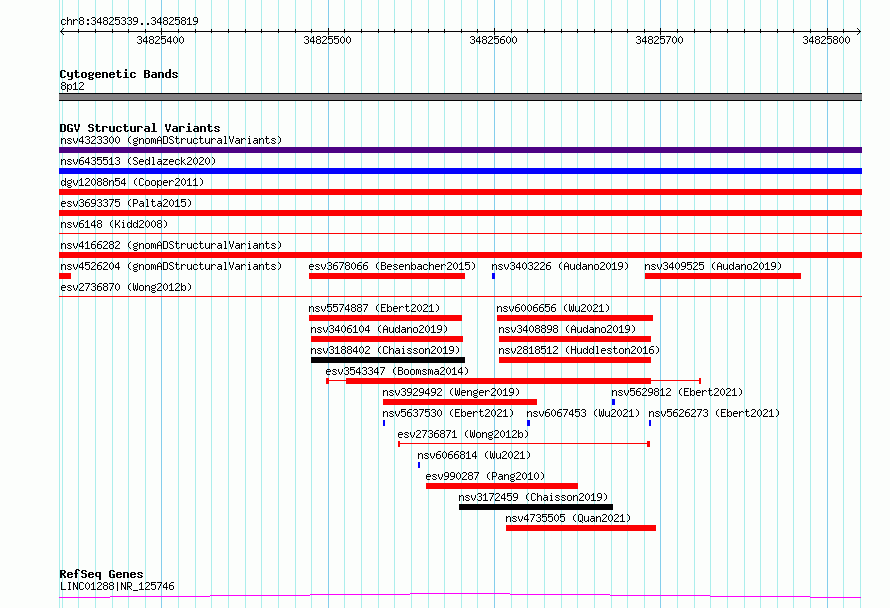Viewport: 890px width, 608px height.
Task: Click the red esv3678066 variant bar
Action: (x=387, y=276)
